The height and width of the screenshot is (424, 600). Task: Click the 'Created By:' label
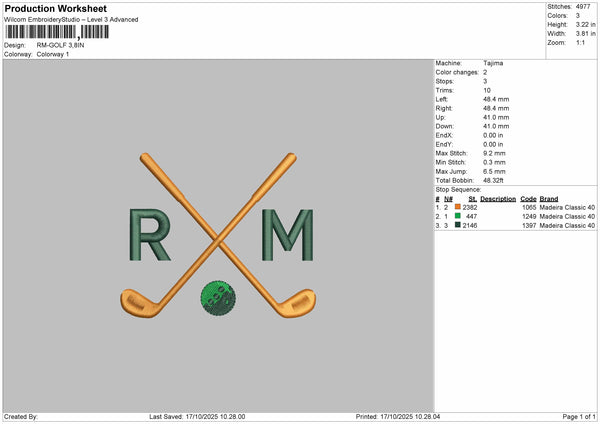(x=21, y=417)
